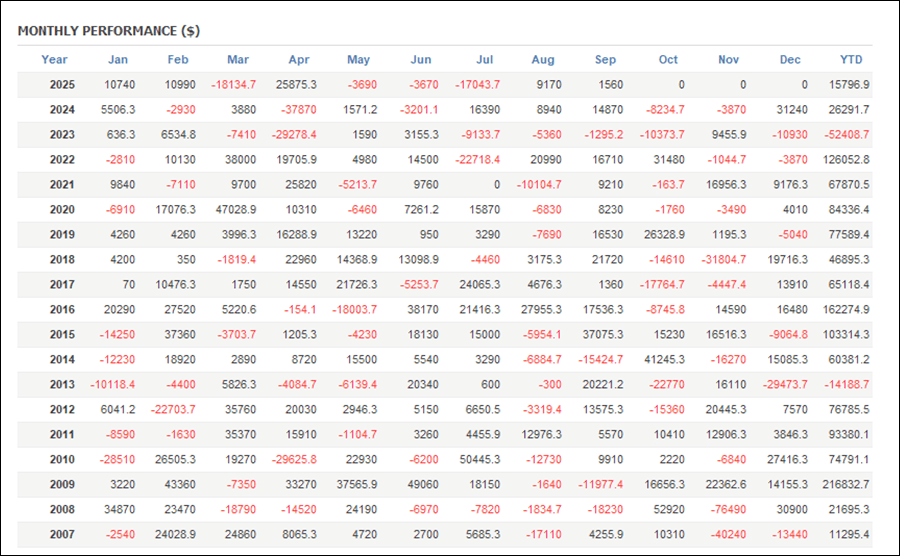The height and width of the screenshot is (556, 900).
Task: Select the 2023 YTD loss -52408.7
Action: (x=845, y=135)
